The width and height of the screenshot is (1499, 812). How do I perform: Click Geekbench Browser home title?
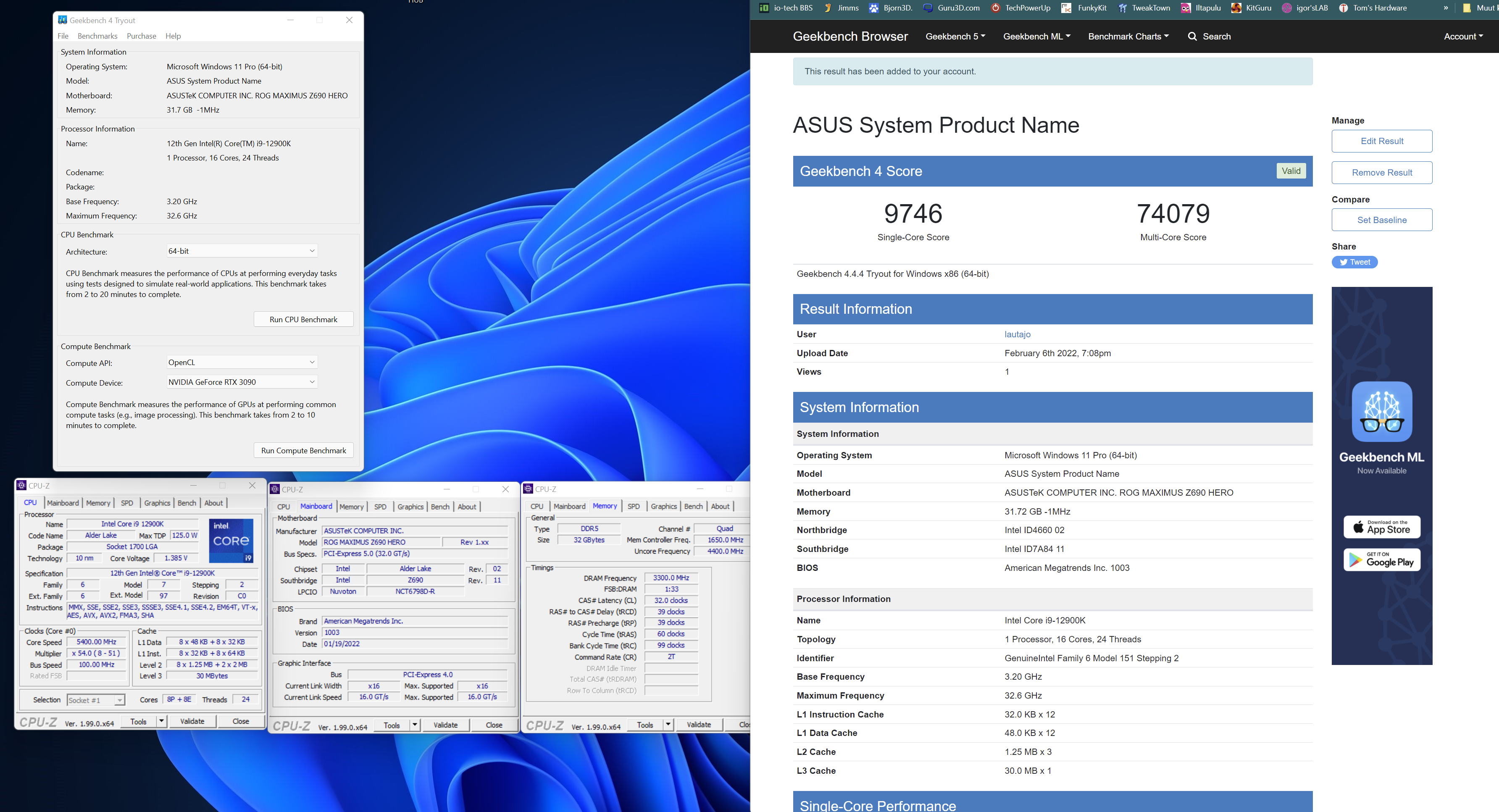tap(850, 36)
